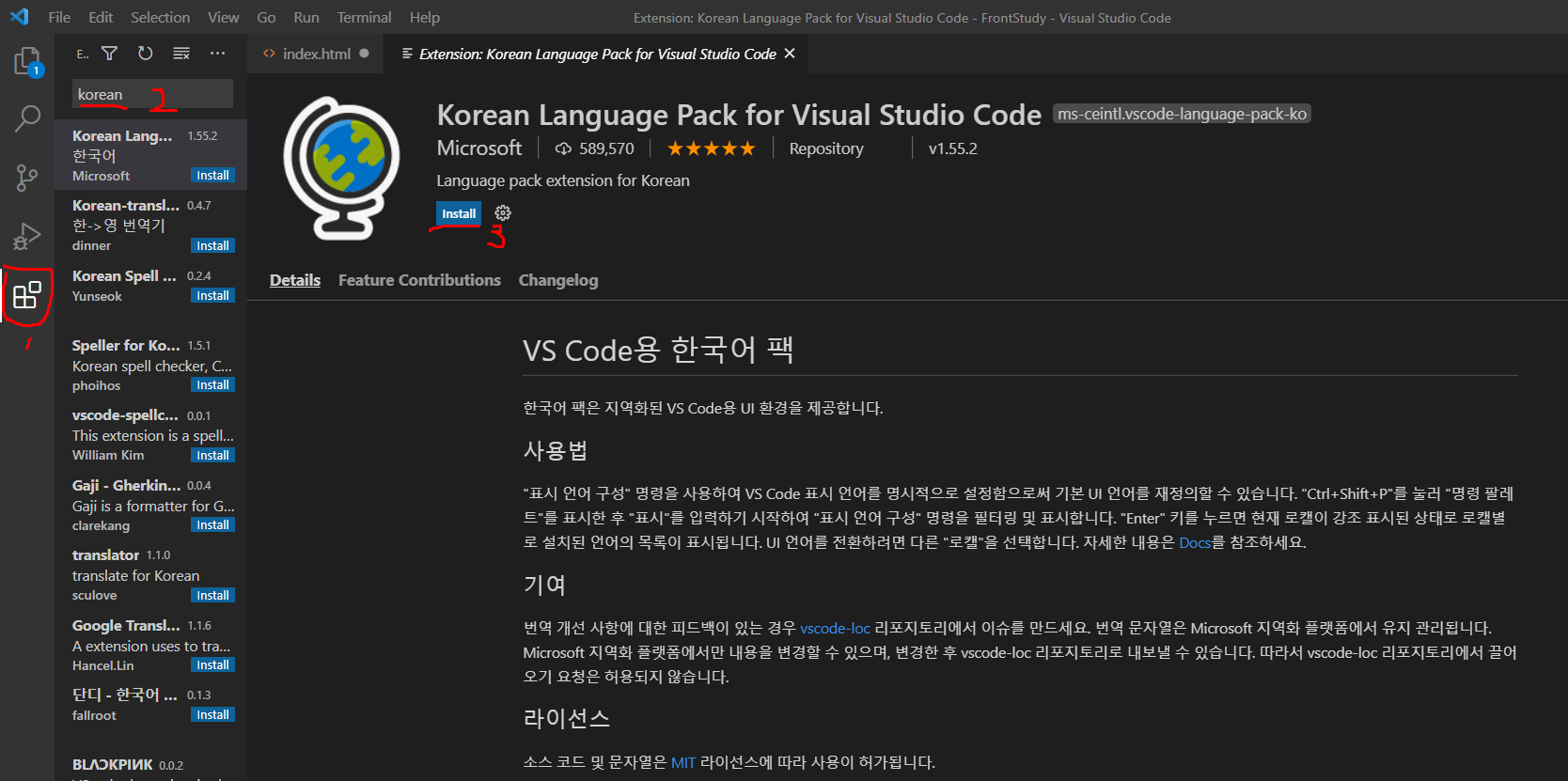Open the Run and Debug view icon
The width and height of the screenshot is (1568, 781).
(x=27, y=236)
